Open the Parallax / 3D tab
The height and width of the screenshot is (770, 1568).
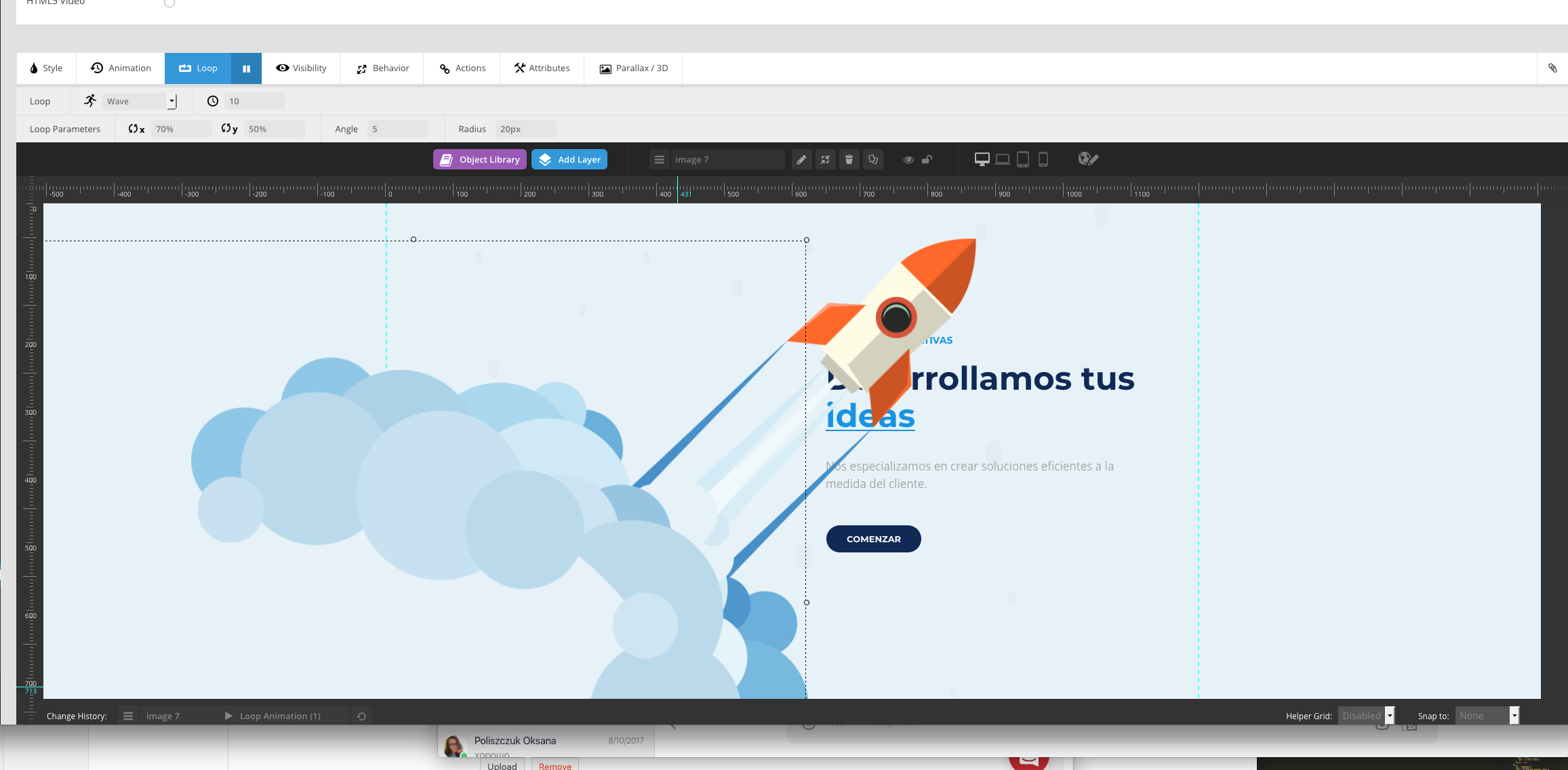pyautogui.click(x=634, y=68)
